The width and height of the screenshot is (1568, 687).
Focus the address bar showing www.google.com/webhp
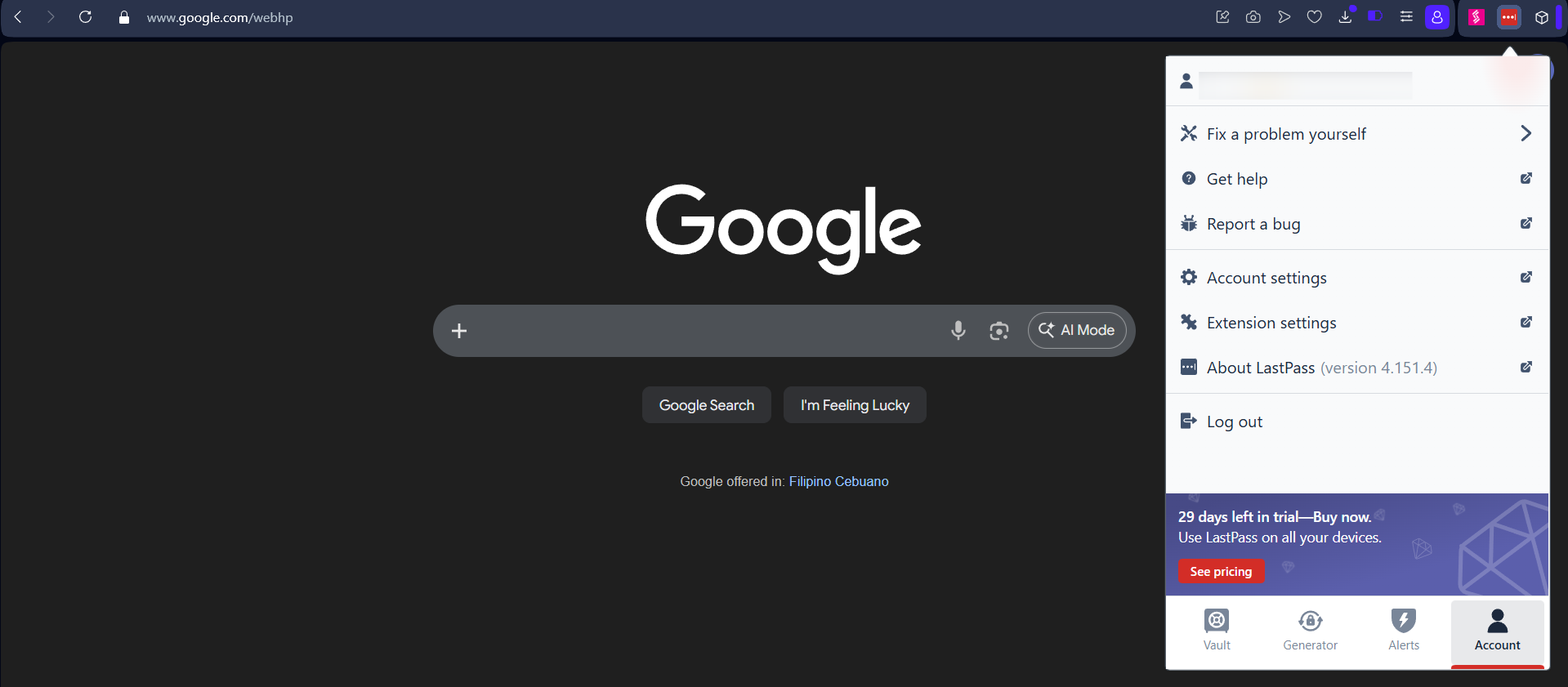click(x=220, y=17)
